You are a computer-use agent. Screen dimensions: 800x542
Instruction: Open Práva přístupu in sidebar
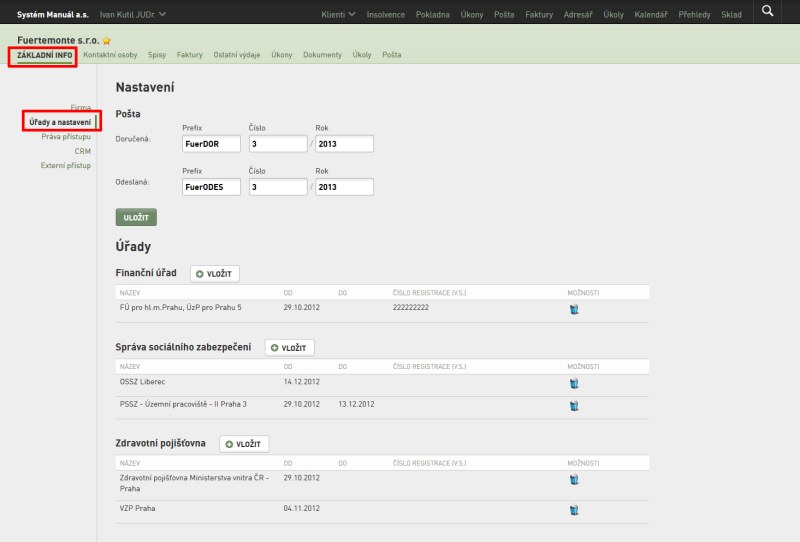(x=66, y=136)
